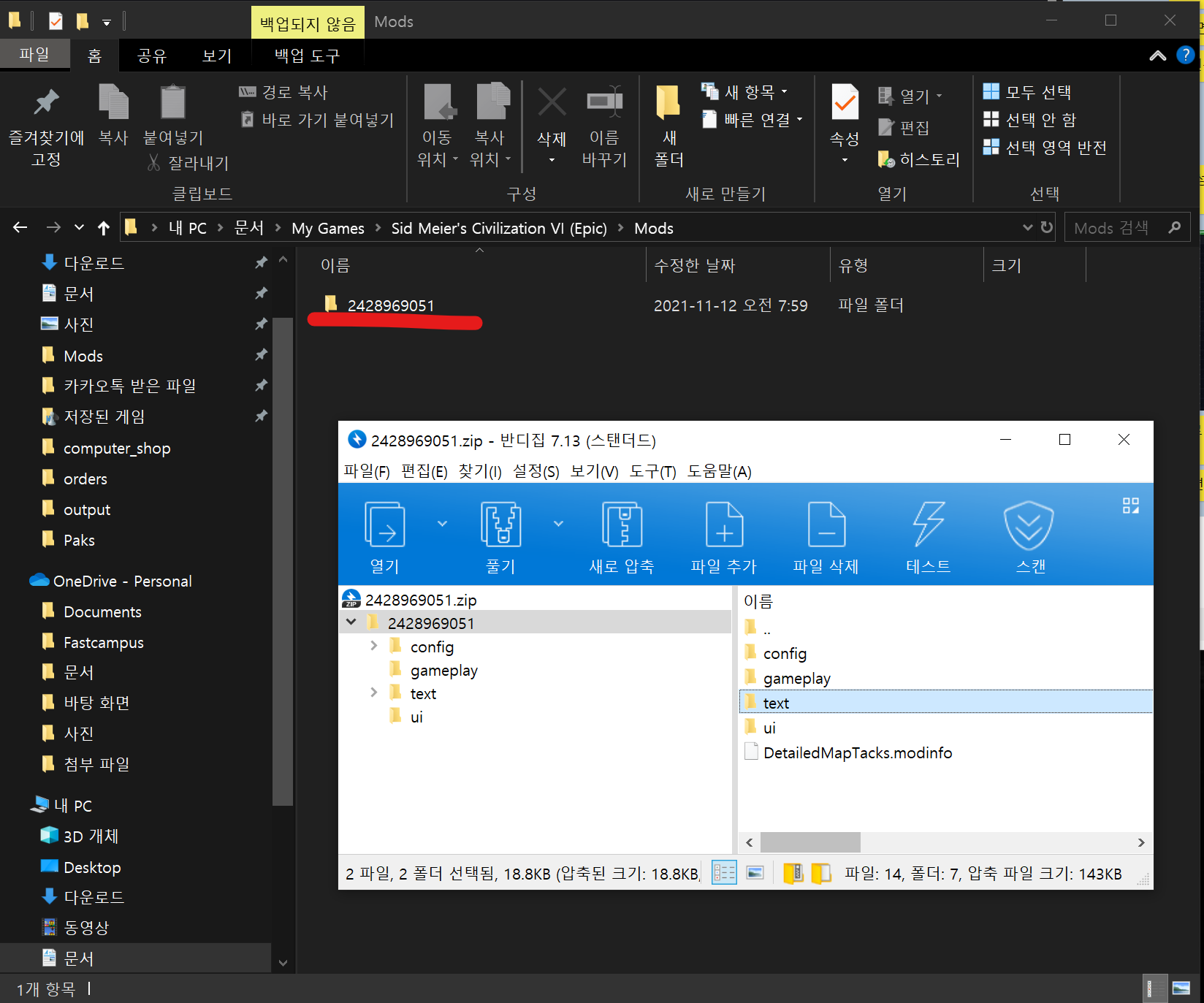Switch Bandizip to detailed list view
The image size is (1204, 1003).
tap(724, 873)
